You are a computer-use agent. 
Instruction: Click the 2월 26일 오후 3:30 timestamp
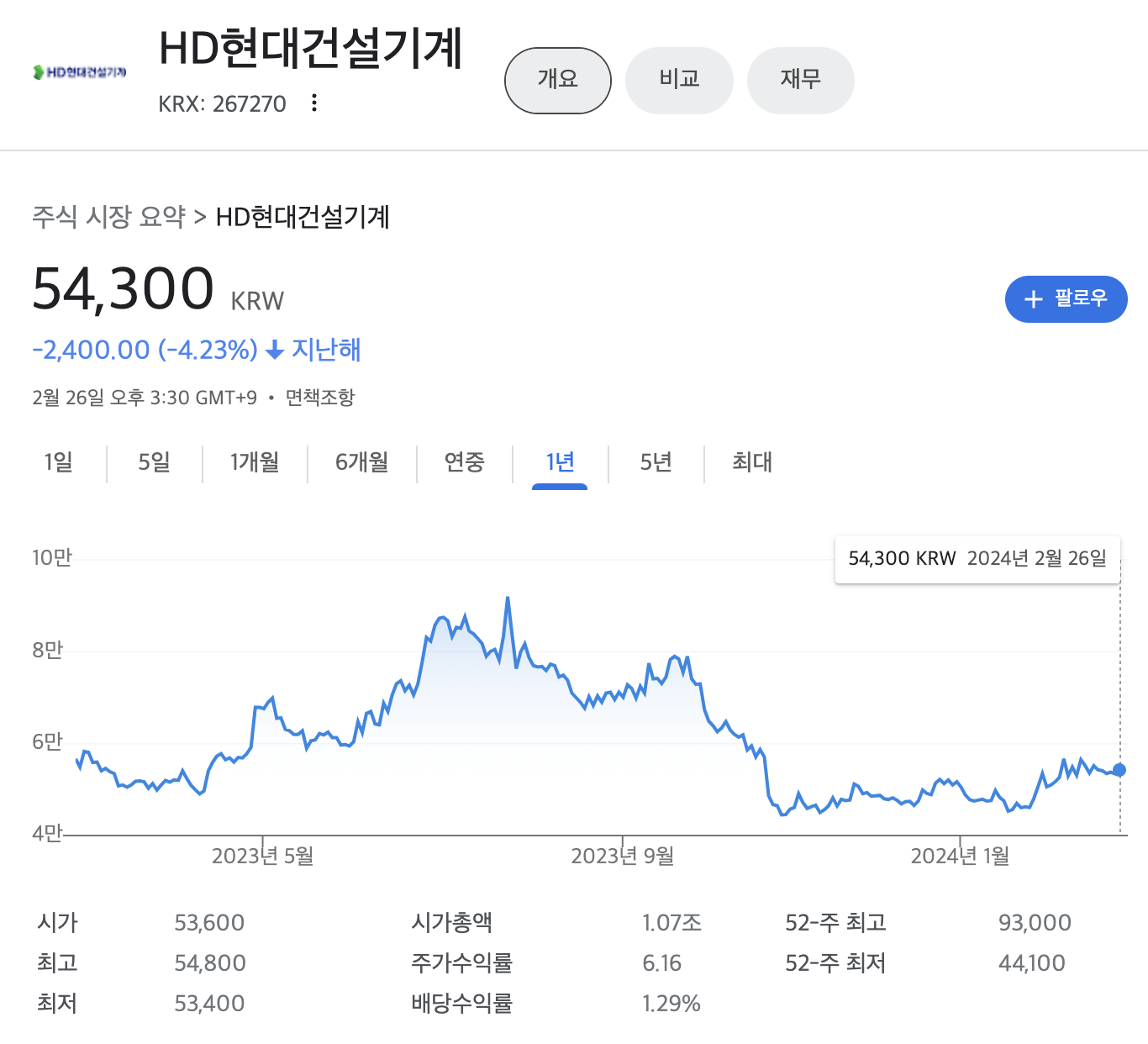(x=145, y=398)
